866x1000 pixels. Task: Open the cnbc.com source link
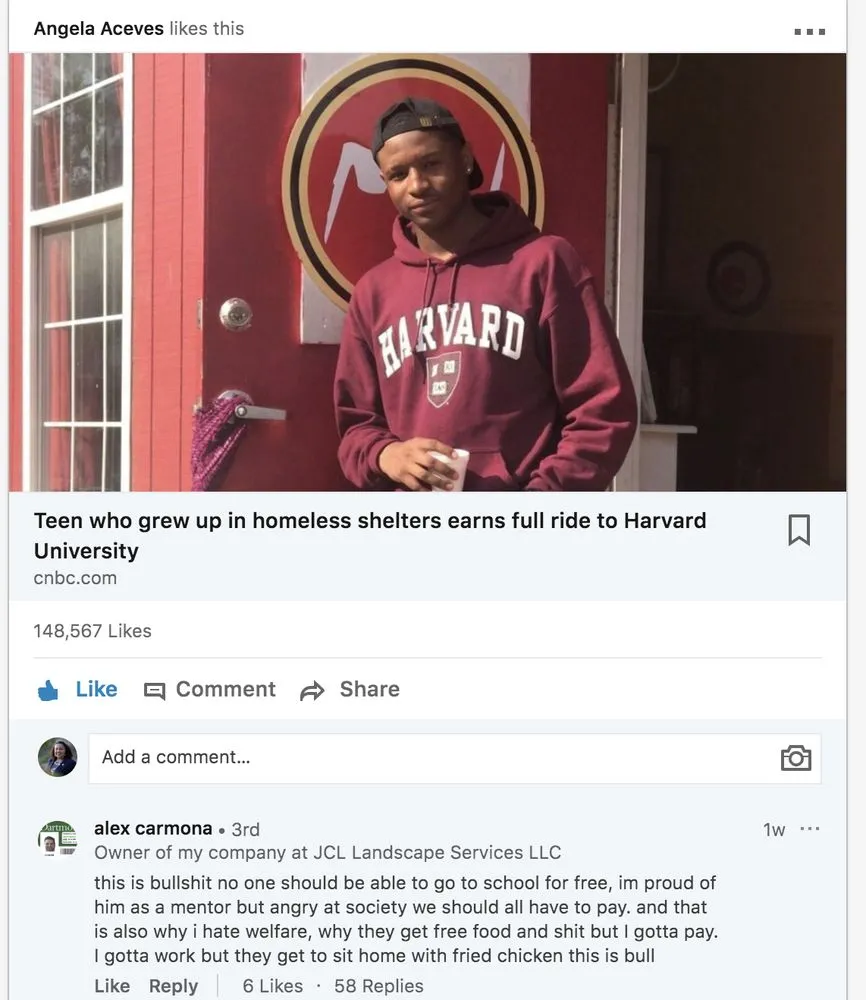75,578
